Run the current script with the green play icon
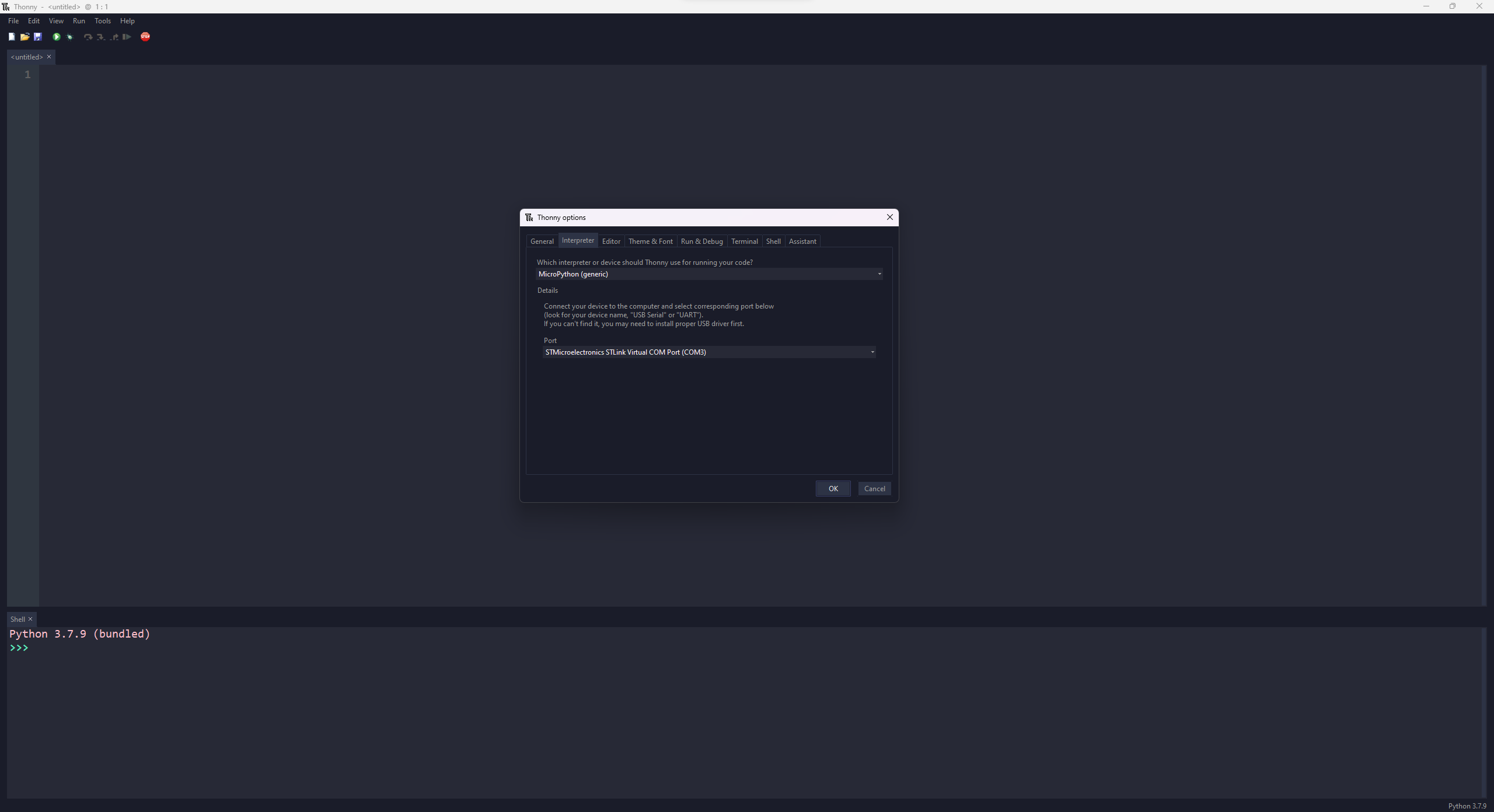Image resolution: width=1494 pixels, height=812 pixels. coord(56,37)
